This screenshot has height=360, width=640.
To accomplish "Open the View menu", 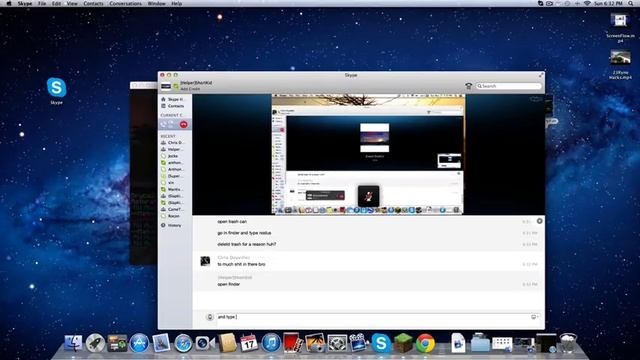I will pos(72,3).
